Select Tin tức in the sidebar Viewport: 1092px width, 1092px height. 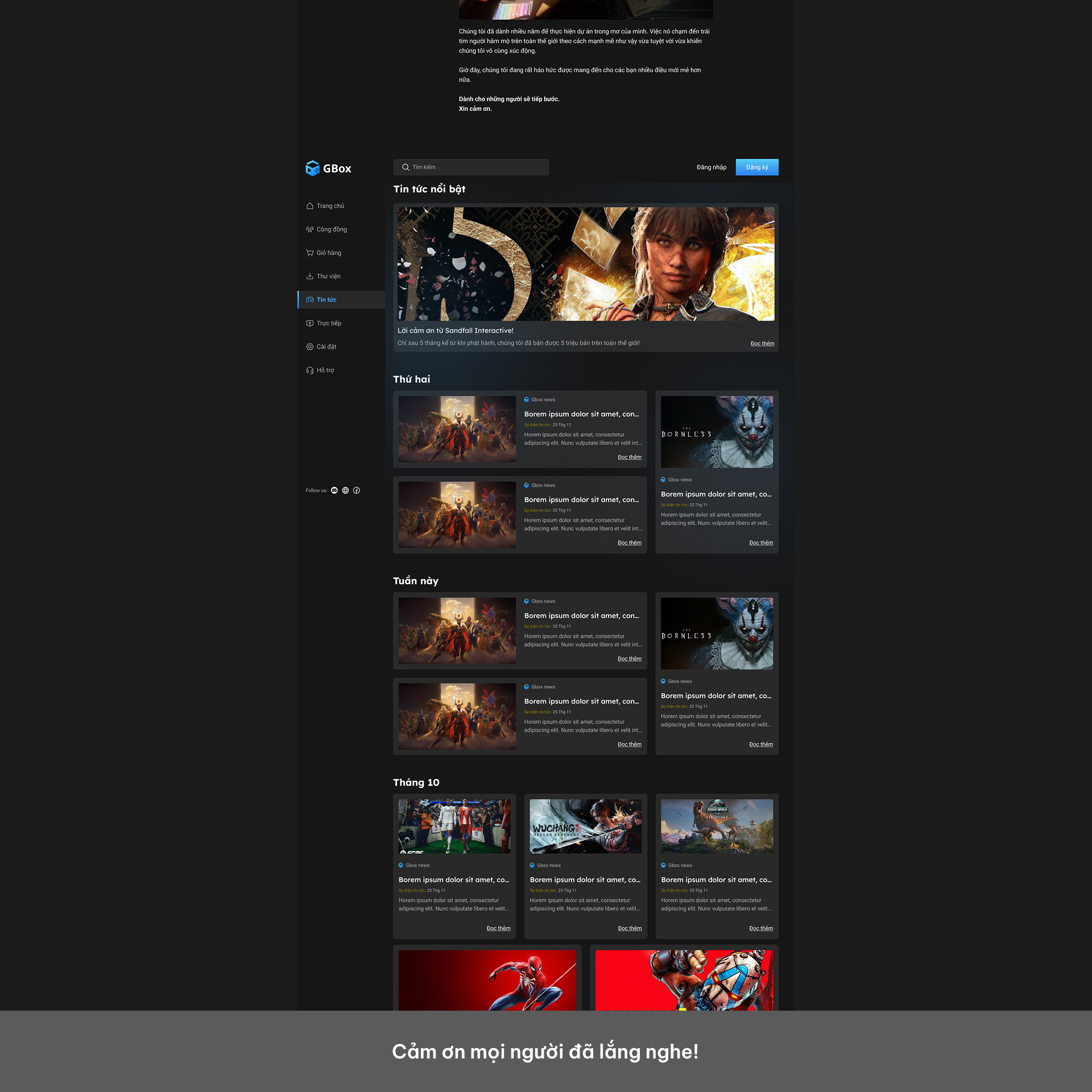coord(341,300)
